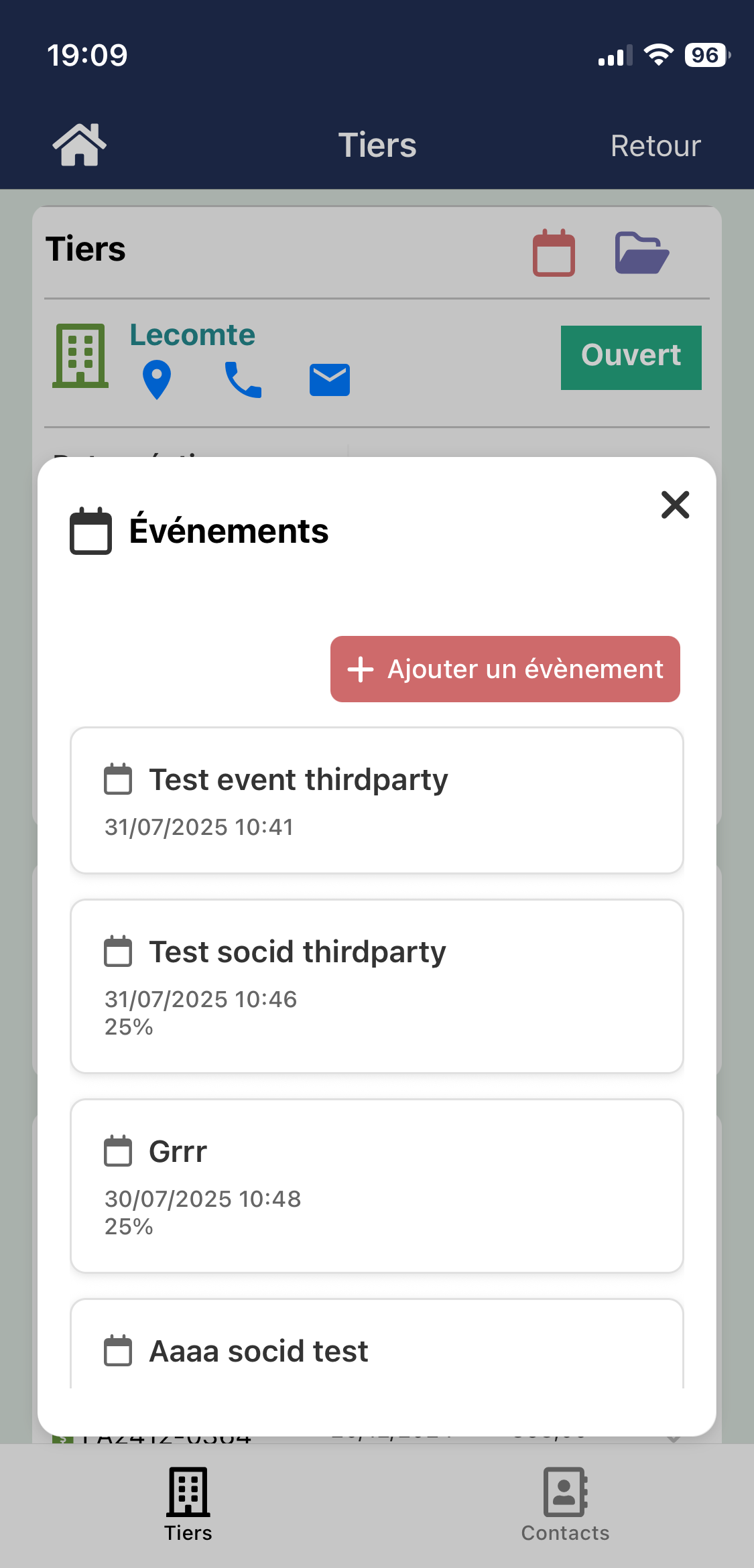754x1568 pixels.
Task: Click Ajouter un évènement button
Action: click(505, 669)
